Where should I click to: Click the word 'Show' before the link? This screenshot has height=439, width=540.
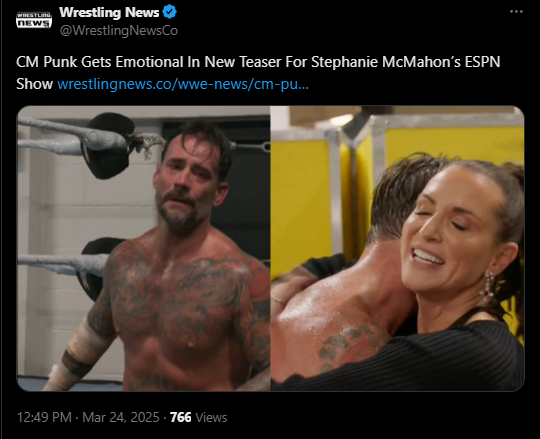coord(34,84)
